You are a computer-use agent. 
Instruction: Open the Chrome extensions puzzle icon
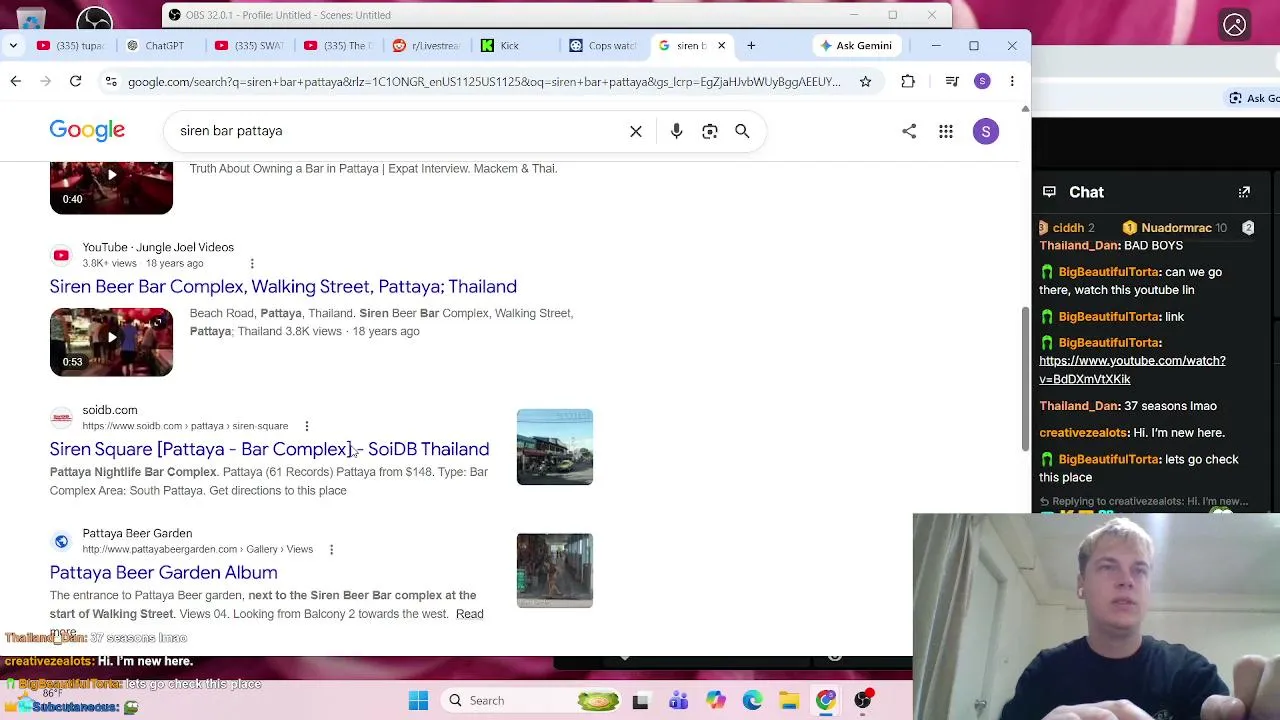click(908, 81)
